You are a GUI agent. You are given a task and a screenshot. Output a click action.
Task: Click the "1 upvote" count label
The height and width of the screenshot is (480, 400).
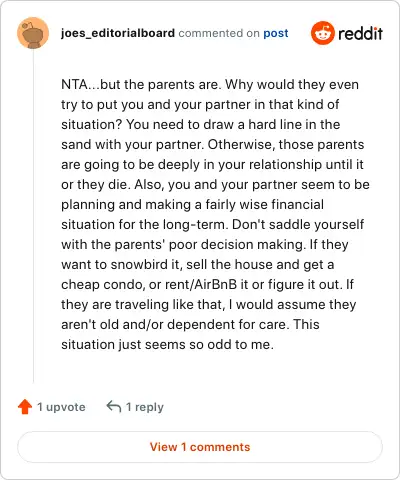(61, 407)
